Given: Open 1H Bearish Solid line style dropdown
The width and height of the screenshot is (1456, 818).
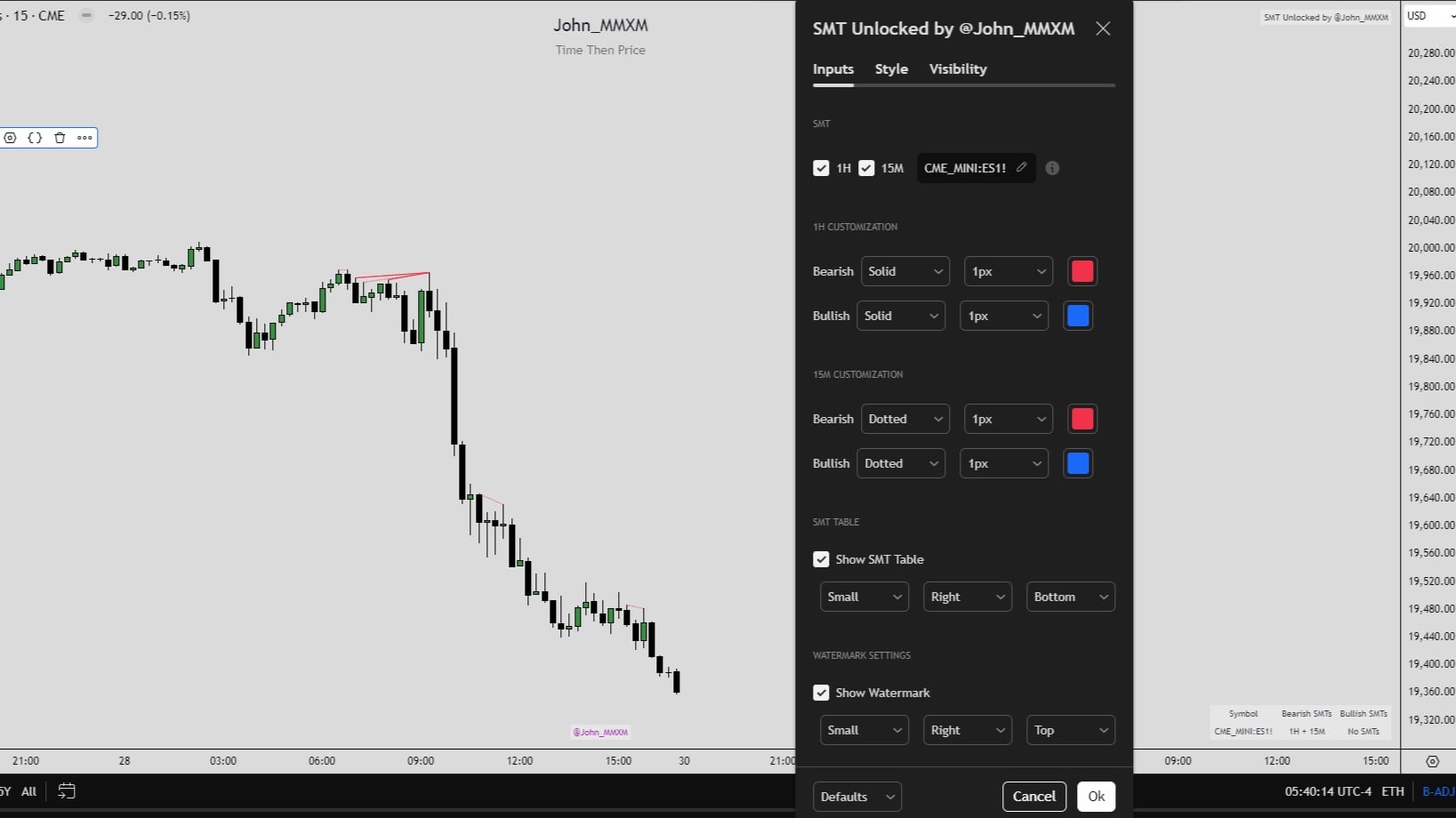Looking at the screenshot, I should pyautogui.click(x=905, y=271).
